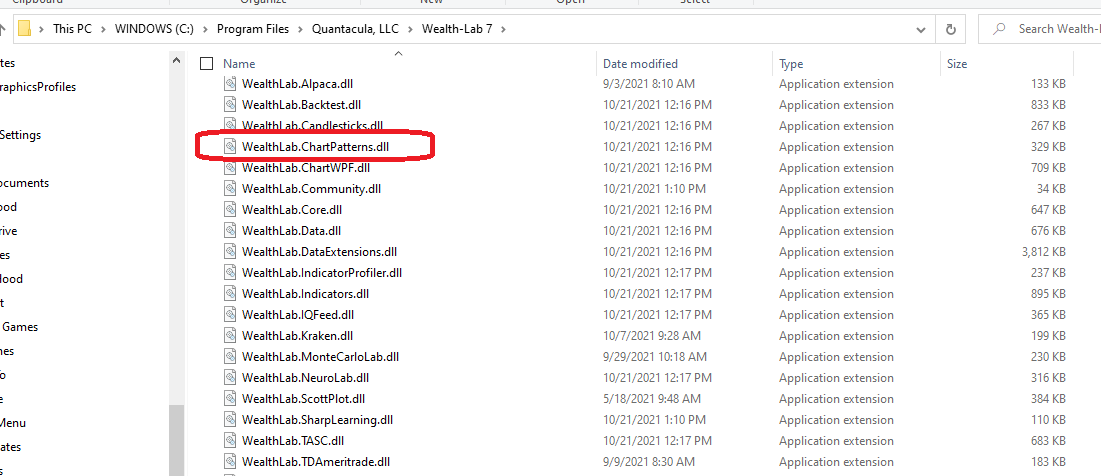The height and width of the screenshot is (476, 1101).
Task: Click the WealthLab.ScottPlot.dll file icon
Action: pos(231,399)
